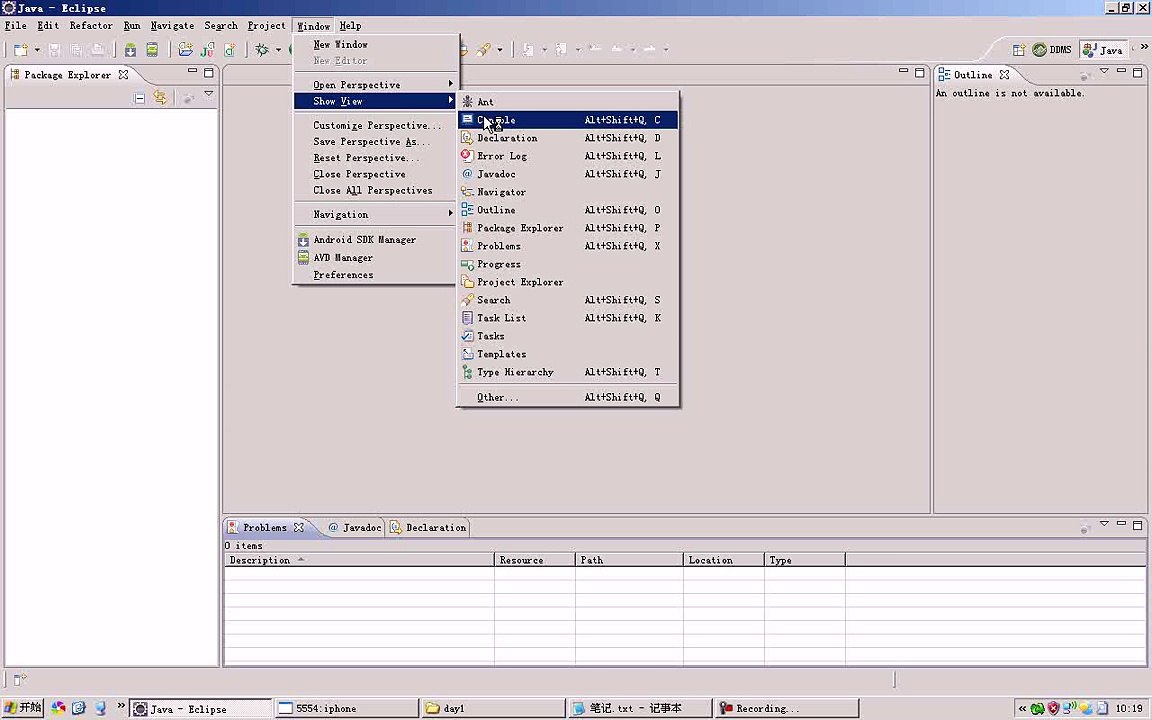
Task: Click the Debug bug icon in toolbar
Action: click(262, 50)
